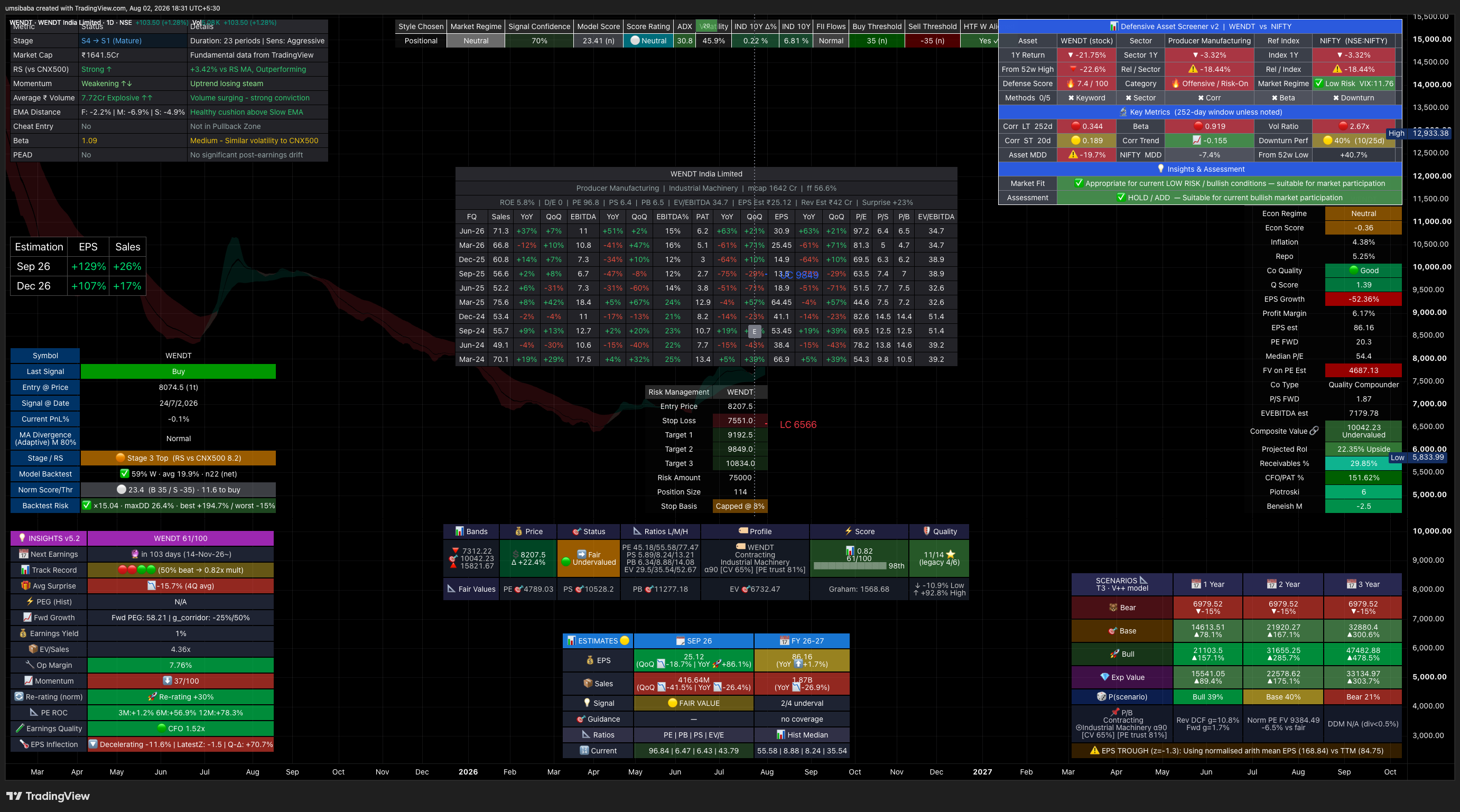The height and width of the screenshot is (812, 1460).
Task: Click the calendar icon beside SEP 26
Action: [680, 640]
